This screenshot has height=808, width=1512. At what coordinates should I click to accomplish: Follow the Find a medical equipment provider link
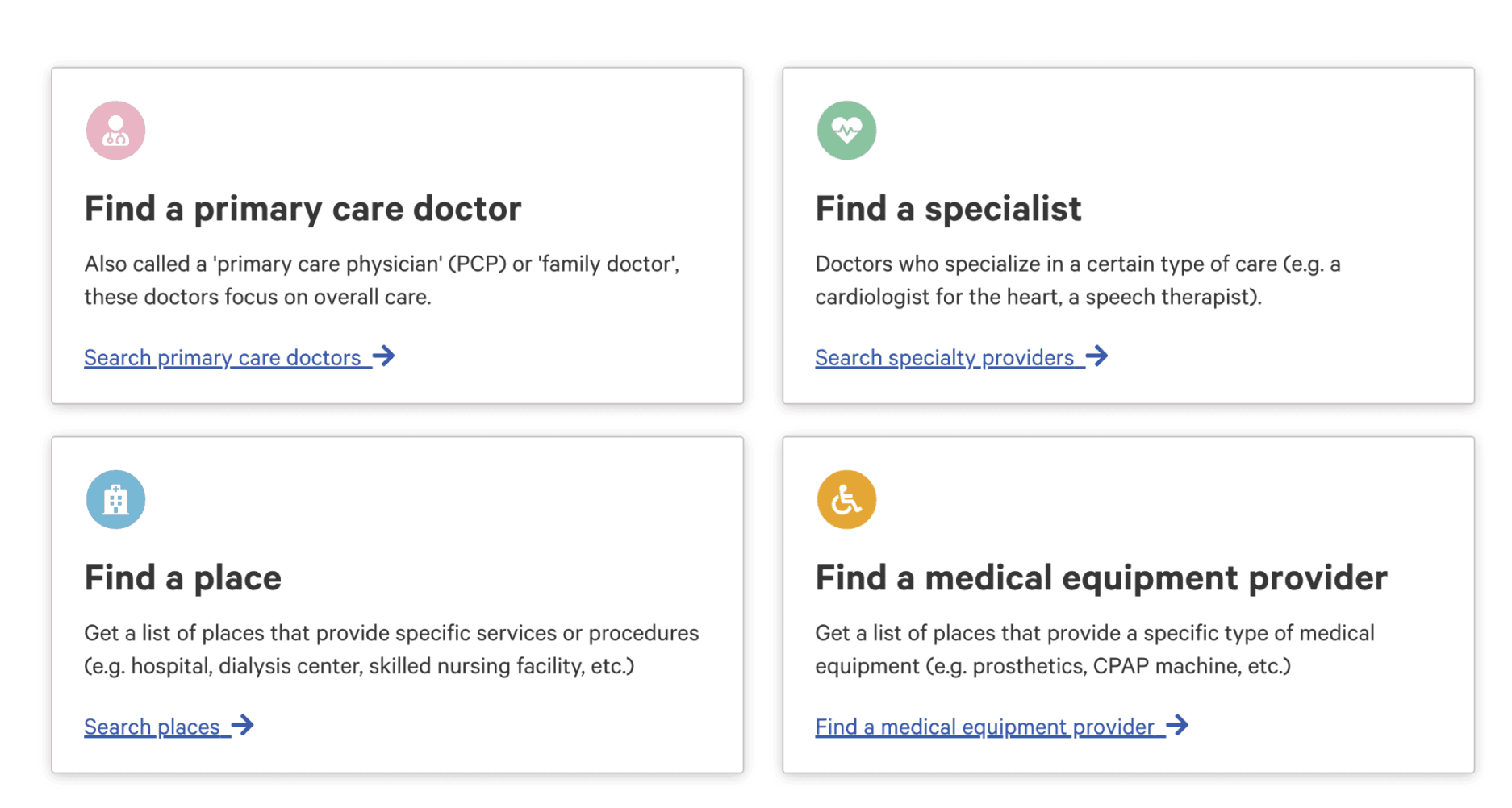click(x=984, y=727)
